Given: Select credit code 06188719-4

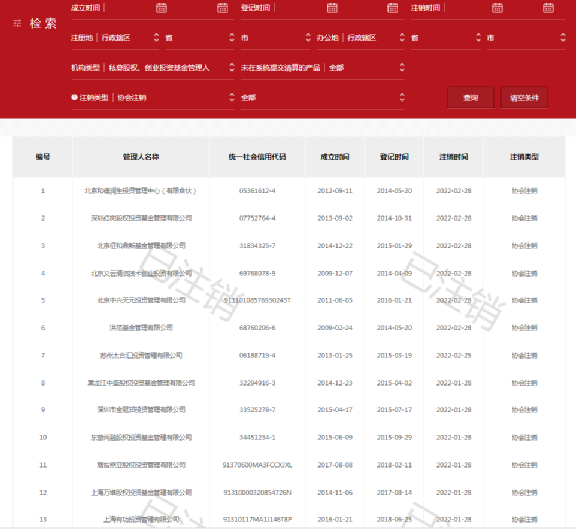Looking at the screenshot, I should (257, 356).
